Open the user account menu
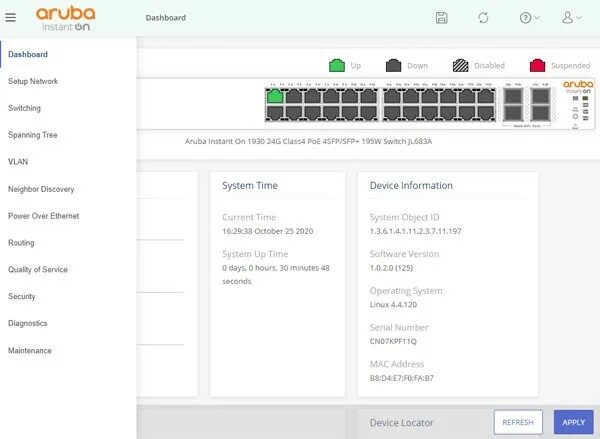 (571, 18)
